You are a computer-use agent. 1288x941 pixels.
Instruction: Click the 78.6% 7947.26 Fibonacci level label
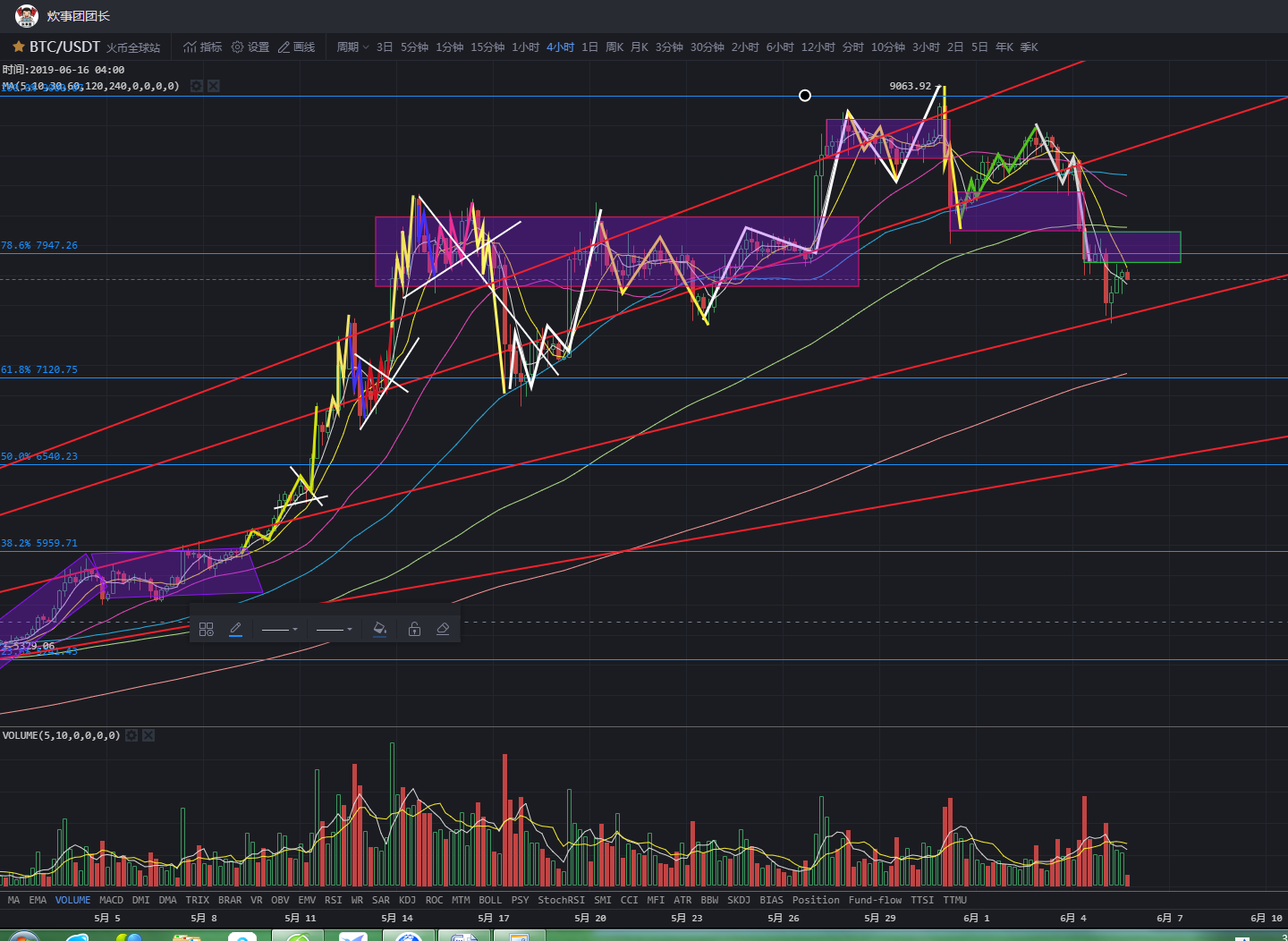pos(39,245)
